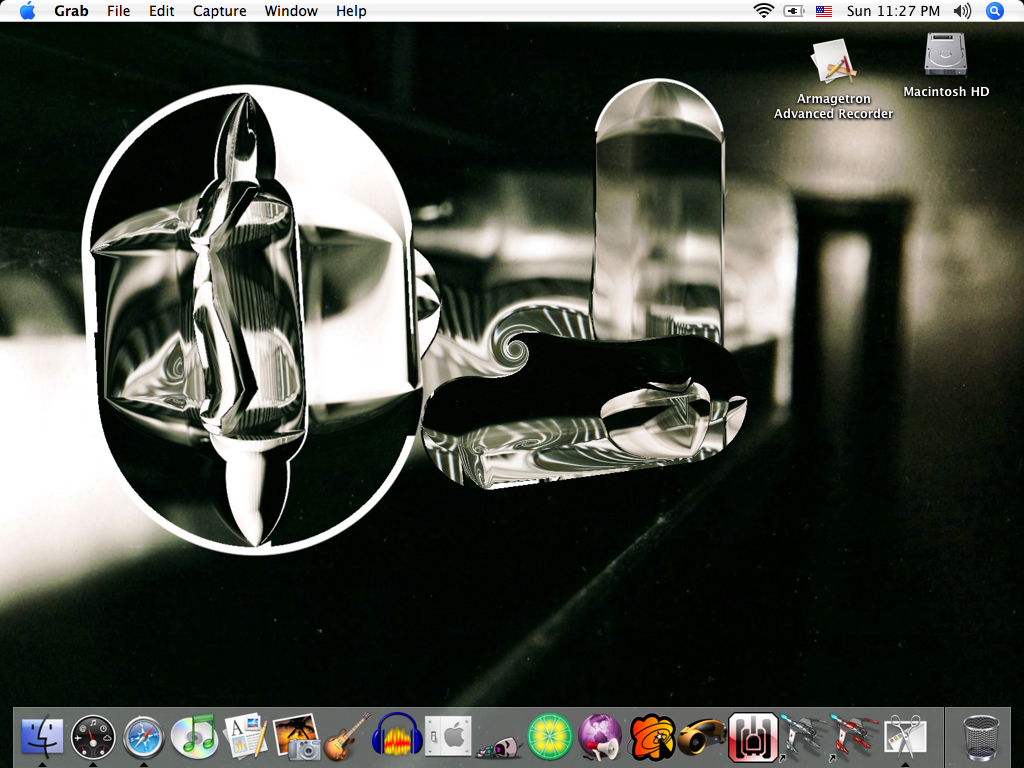The image size is (1024, 768).
Task: Launch Audacity headphones icon
Action: pos(396,738)
